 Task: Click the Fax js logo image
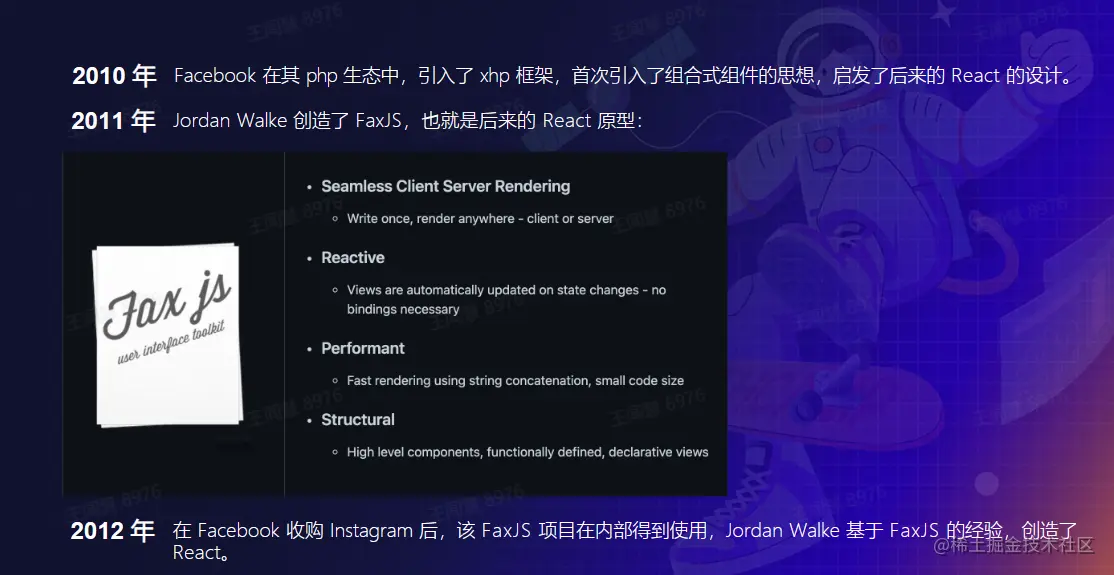point(168,335)
